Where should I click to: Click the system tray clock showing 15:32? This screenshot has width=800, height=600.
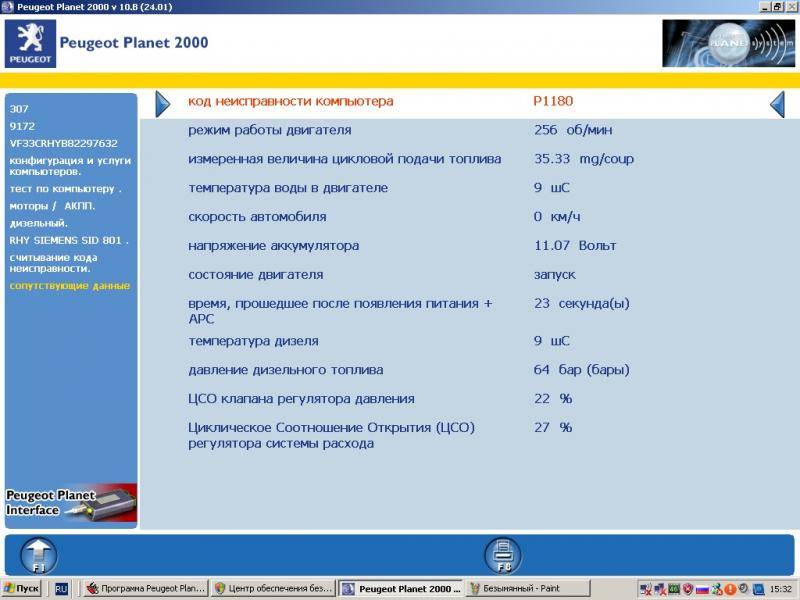(780, 589)
